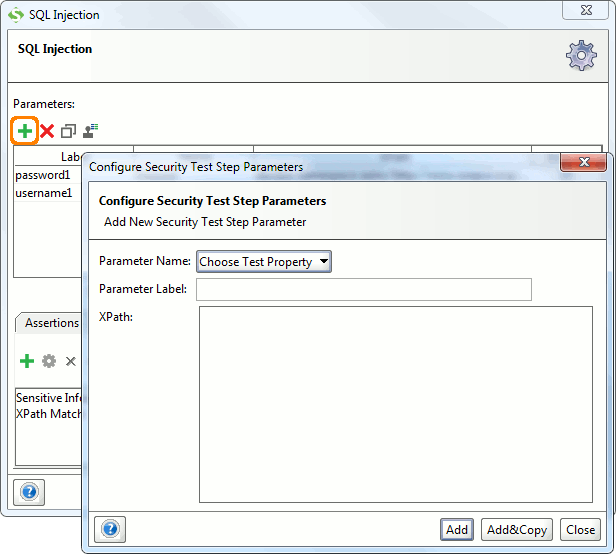Click inside the XPath text area
Screen dimensions: 616x554
click(x=396, y=404)
